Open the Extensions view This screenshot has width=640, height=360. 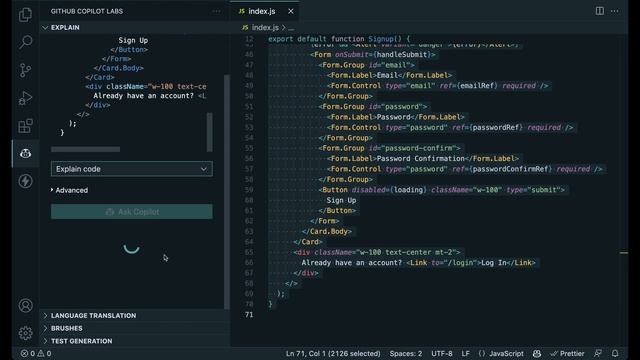(25, 126)
